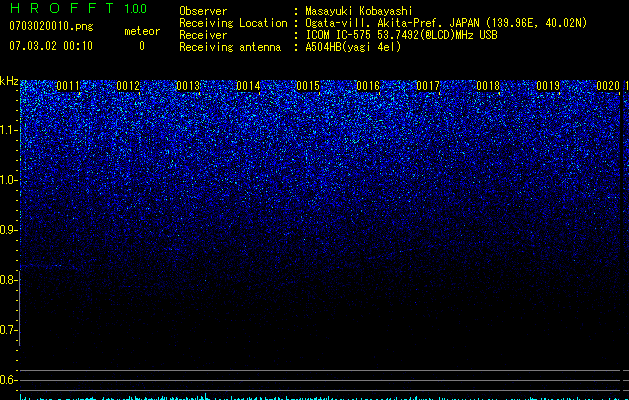Click time marker 0017

(428, 86)
